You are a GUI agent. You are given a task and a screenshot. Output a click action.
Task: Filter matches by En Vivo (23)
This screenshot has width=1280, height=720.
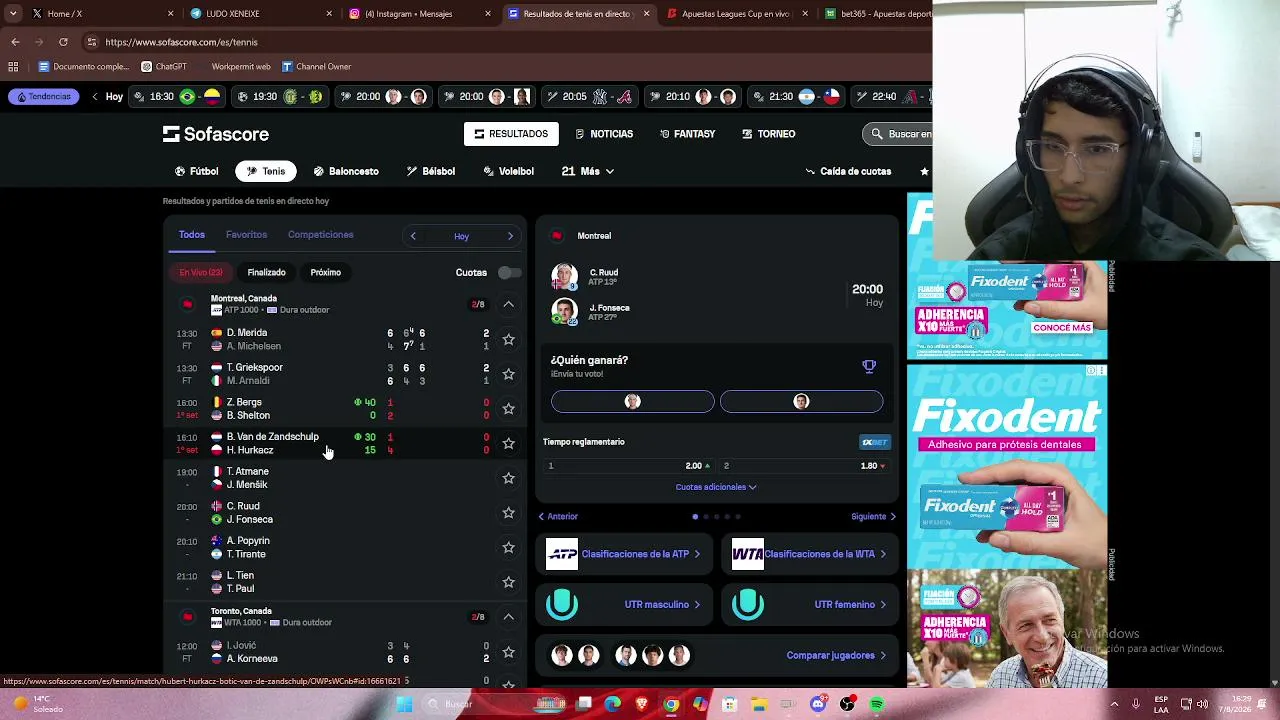(201, 272)
